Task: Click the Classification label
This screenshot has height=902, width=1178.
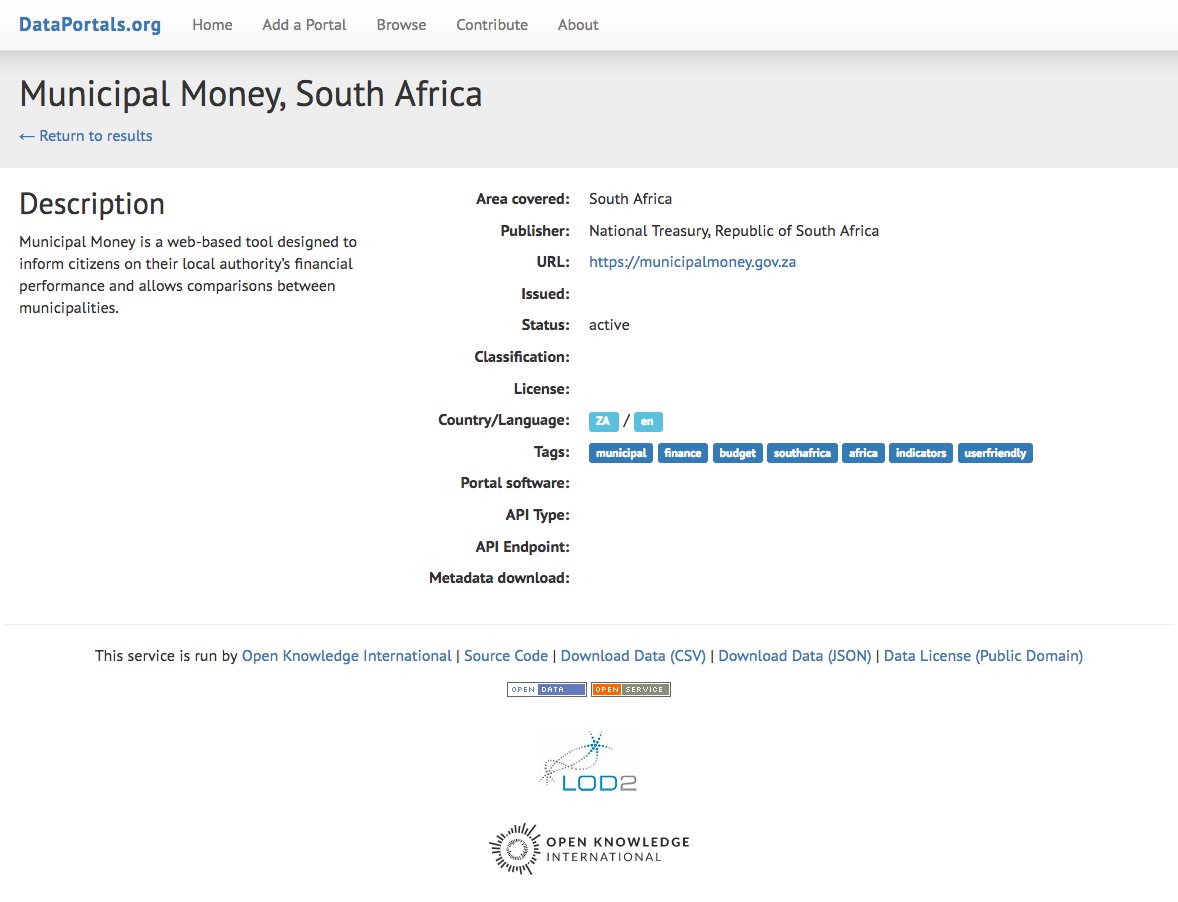Action: tap(521, 357)
